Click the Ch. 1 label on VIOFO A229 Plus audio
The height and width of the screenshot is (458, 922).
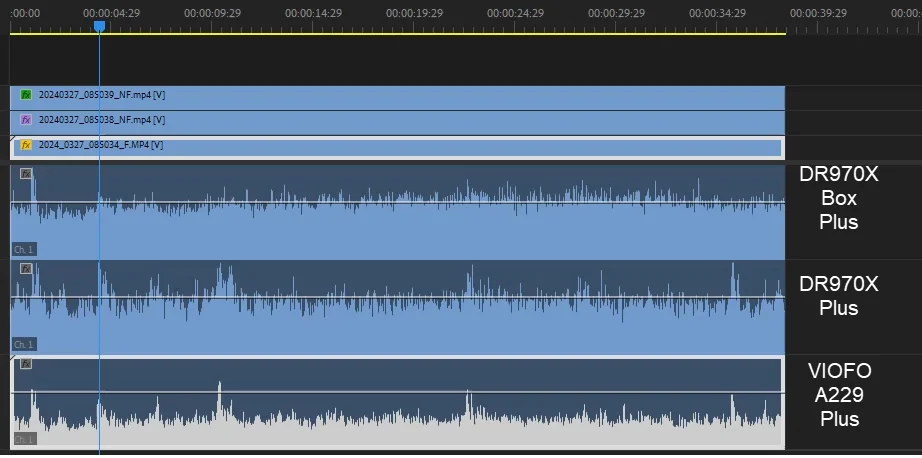click(x=24, y=439)
